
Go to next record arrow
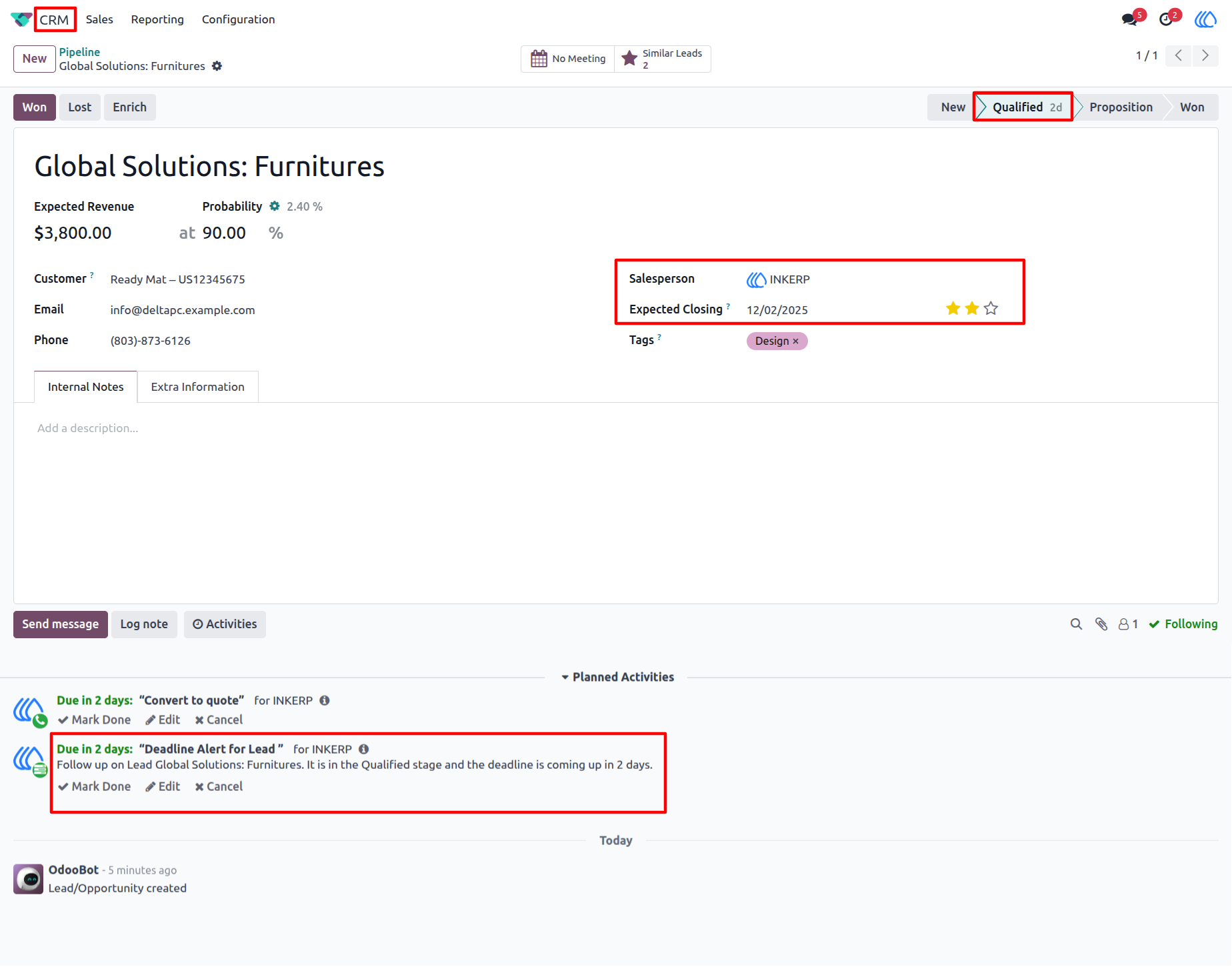[x=1205, y=55]
